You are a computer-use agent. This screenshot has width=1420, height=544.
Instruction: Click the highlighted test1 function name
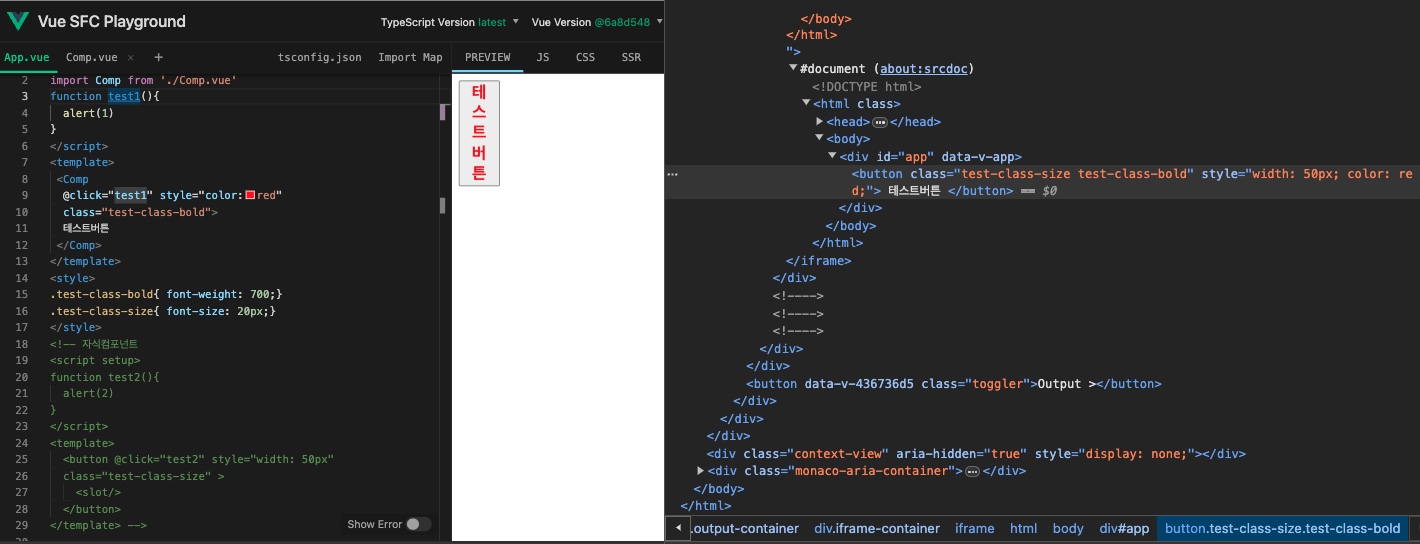[125, 96]
